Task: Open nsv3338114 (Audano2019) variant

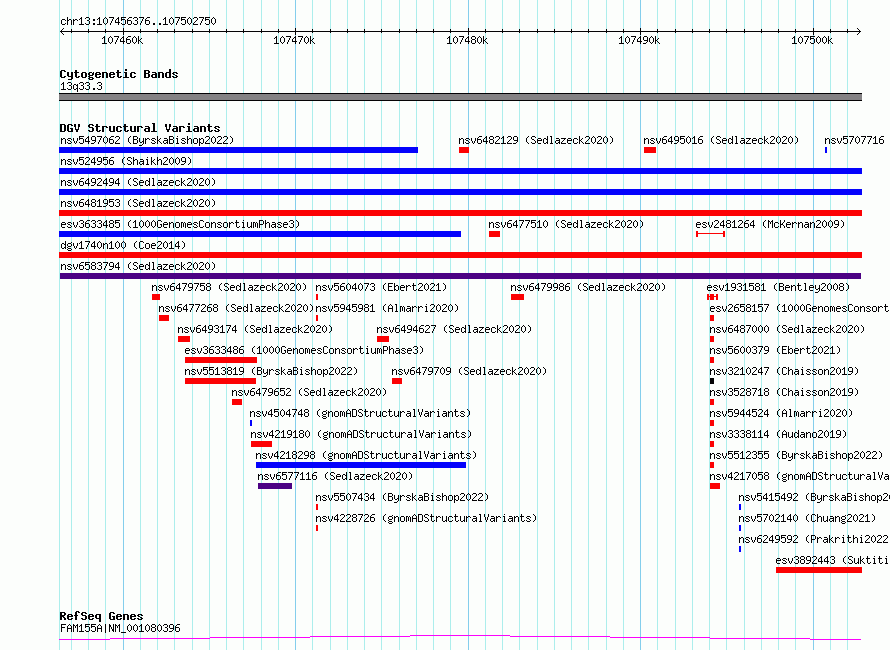Action: pyautogui.click(x=778, y=434)
